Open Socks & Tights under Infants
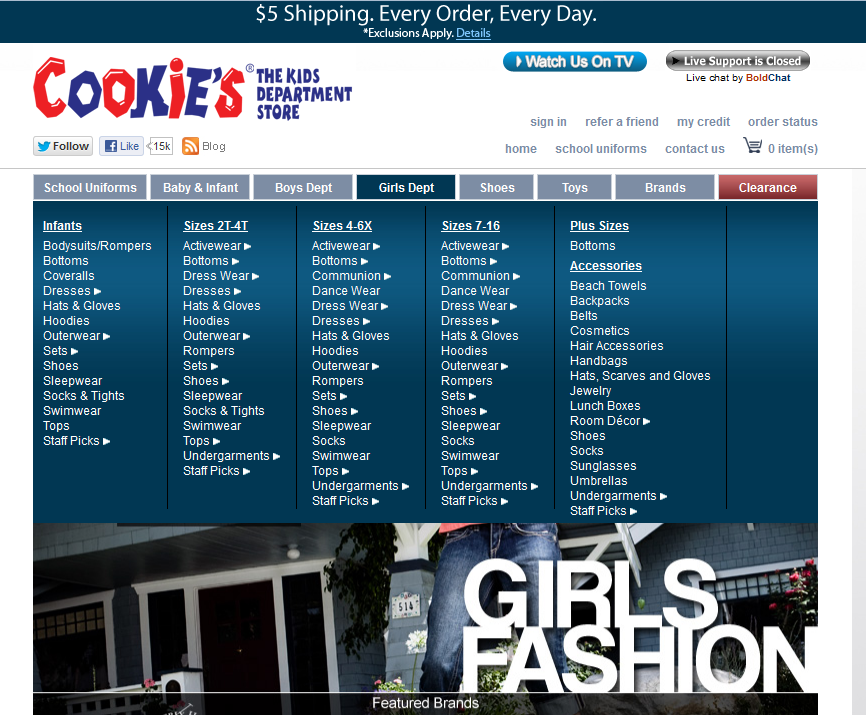866x715 pixels. click(83, 396)
